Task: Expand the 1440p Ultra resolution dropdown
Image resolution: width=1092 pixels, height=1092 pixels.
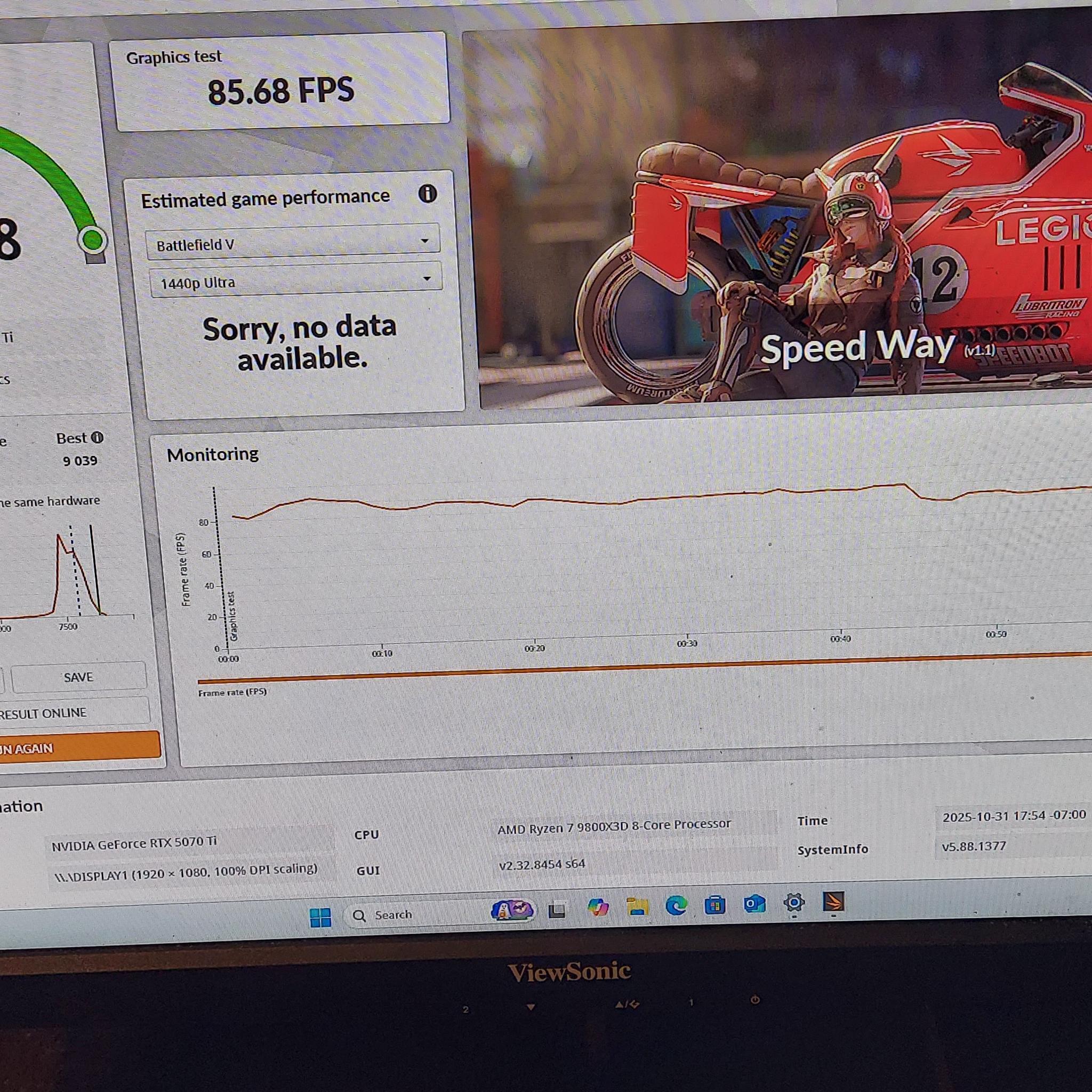Action: (295, 279)
